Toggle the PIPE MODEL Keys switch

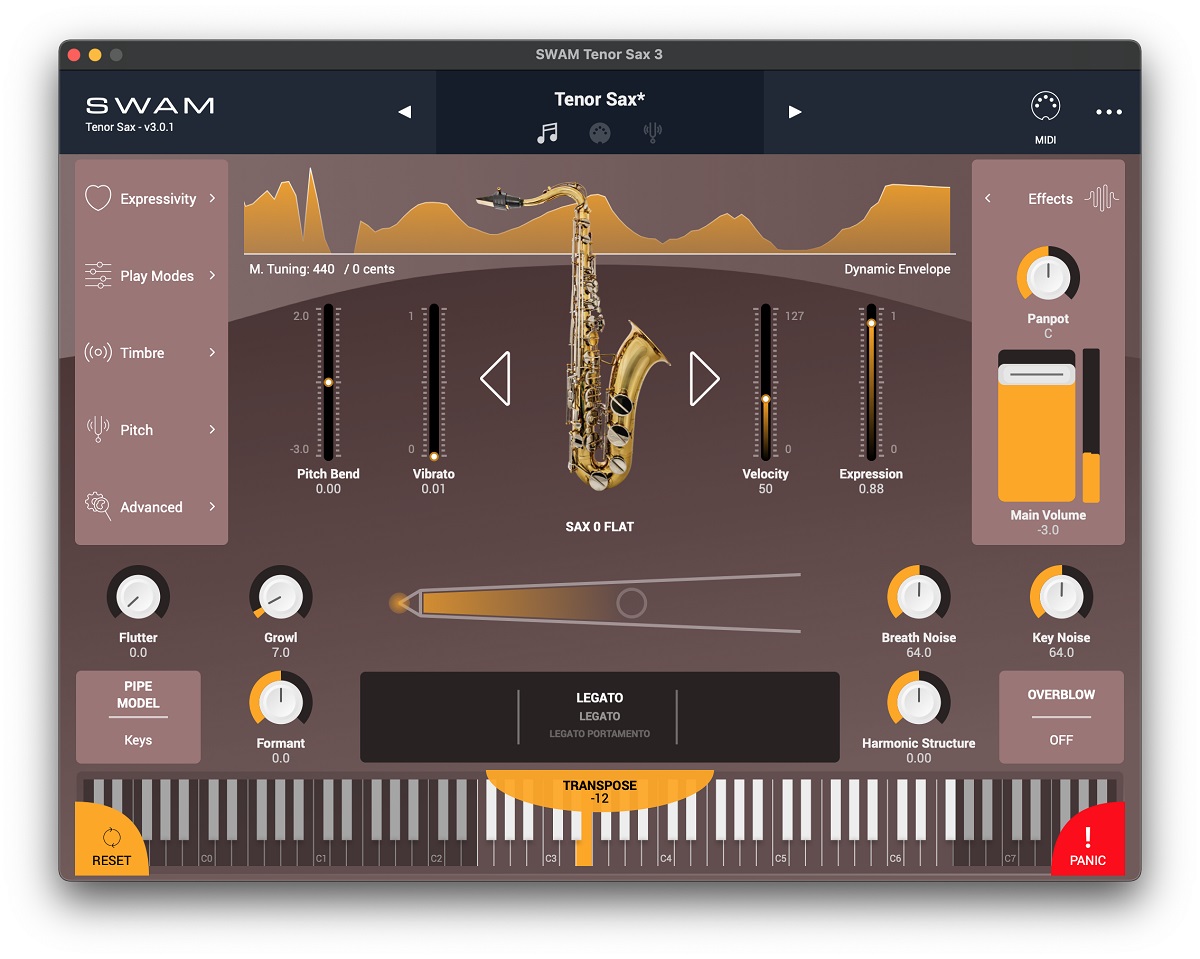(138, 717)
